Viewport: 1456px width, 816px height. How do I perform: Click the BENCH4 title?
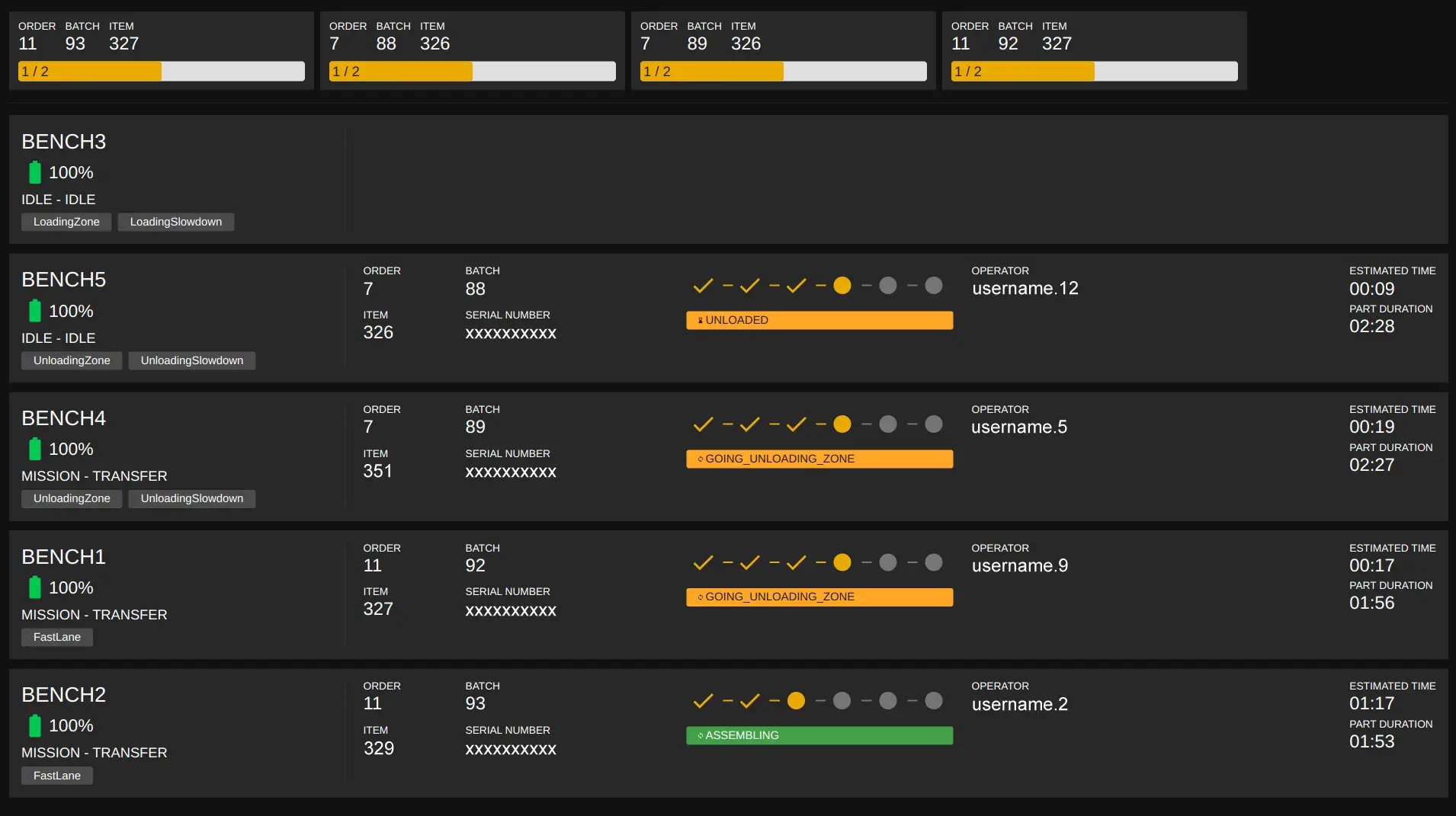[x=64, y=418]
